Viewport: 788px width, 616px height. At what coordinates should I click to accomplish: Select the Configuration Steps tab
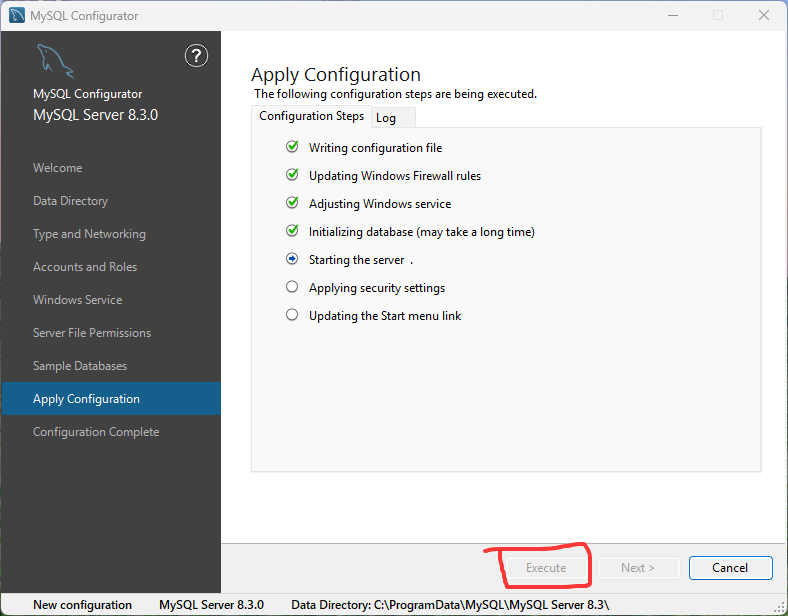click(x=312, y=116)
